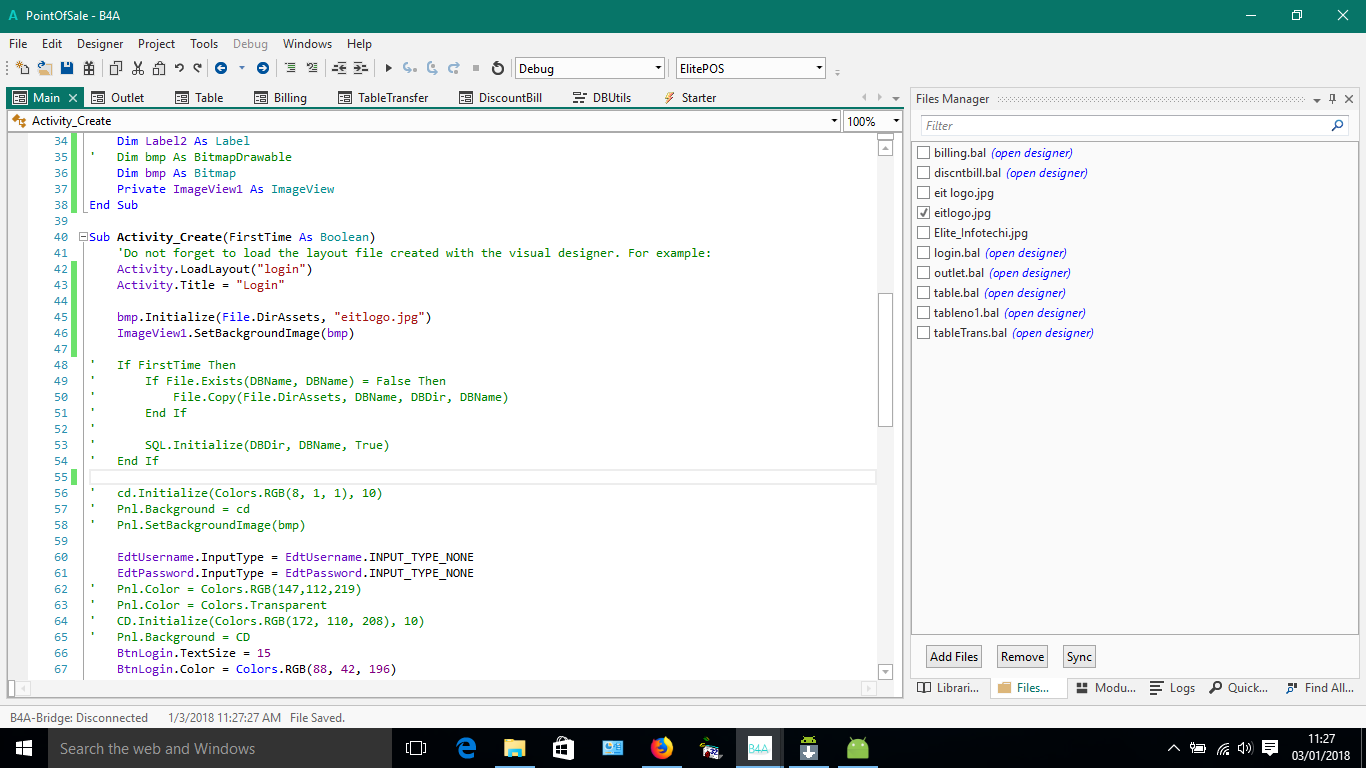This screenshot has width=1366, height=768.
Task: Click the Cut scissors icon
Action: 137,68
